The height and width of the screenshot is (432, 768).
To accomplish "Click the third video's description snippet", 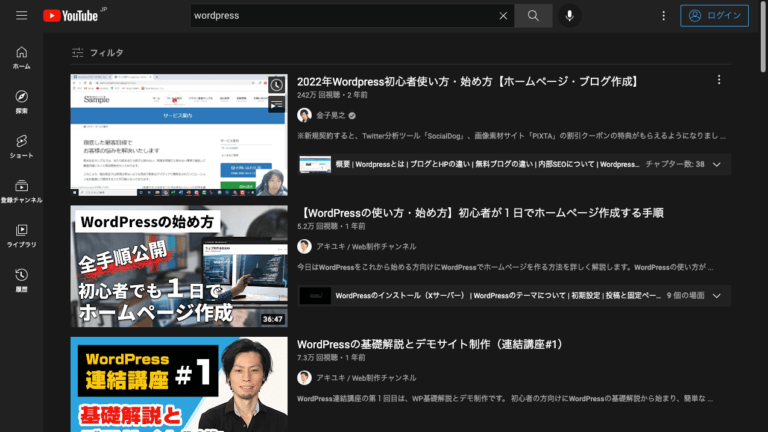I will tap(505, 399).
